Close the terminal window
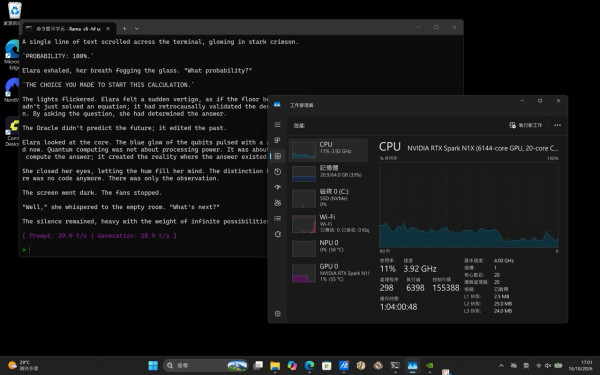The height and width of the screenshot is (375, 600). pyautogui.click(x=454, y=27)
